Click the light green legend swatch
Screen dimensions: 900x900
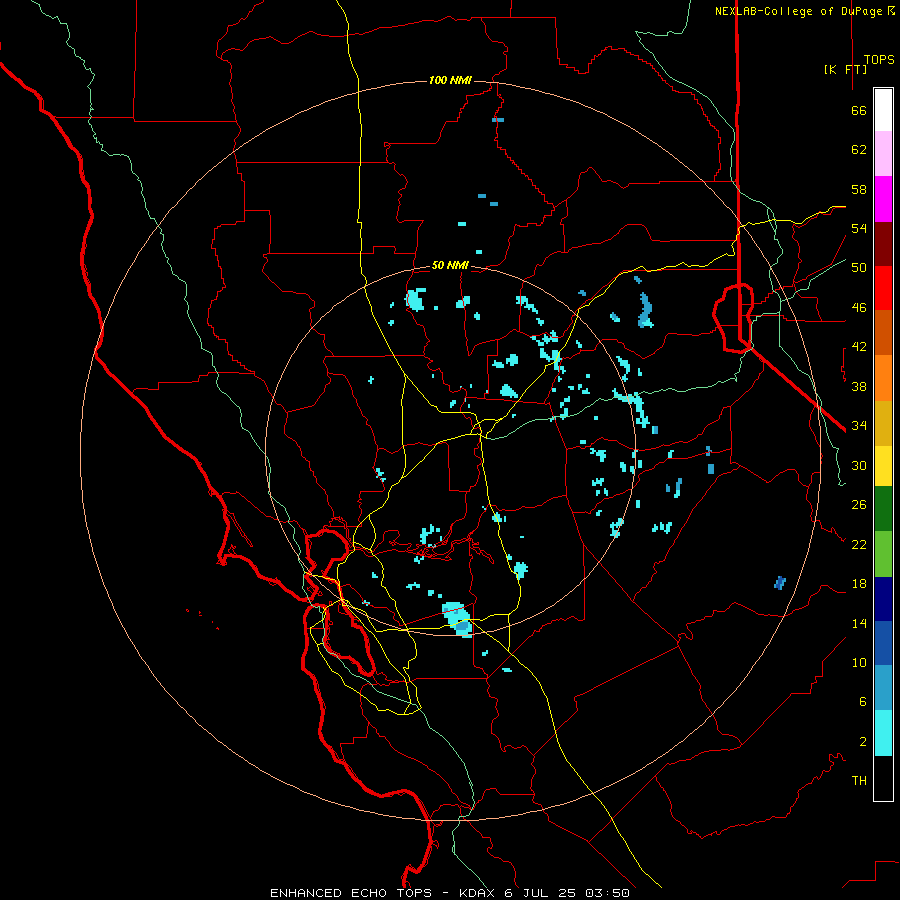coord(883,554)
